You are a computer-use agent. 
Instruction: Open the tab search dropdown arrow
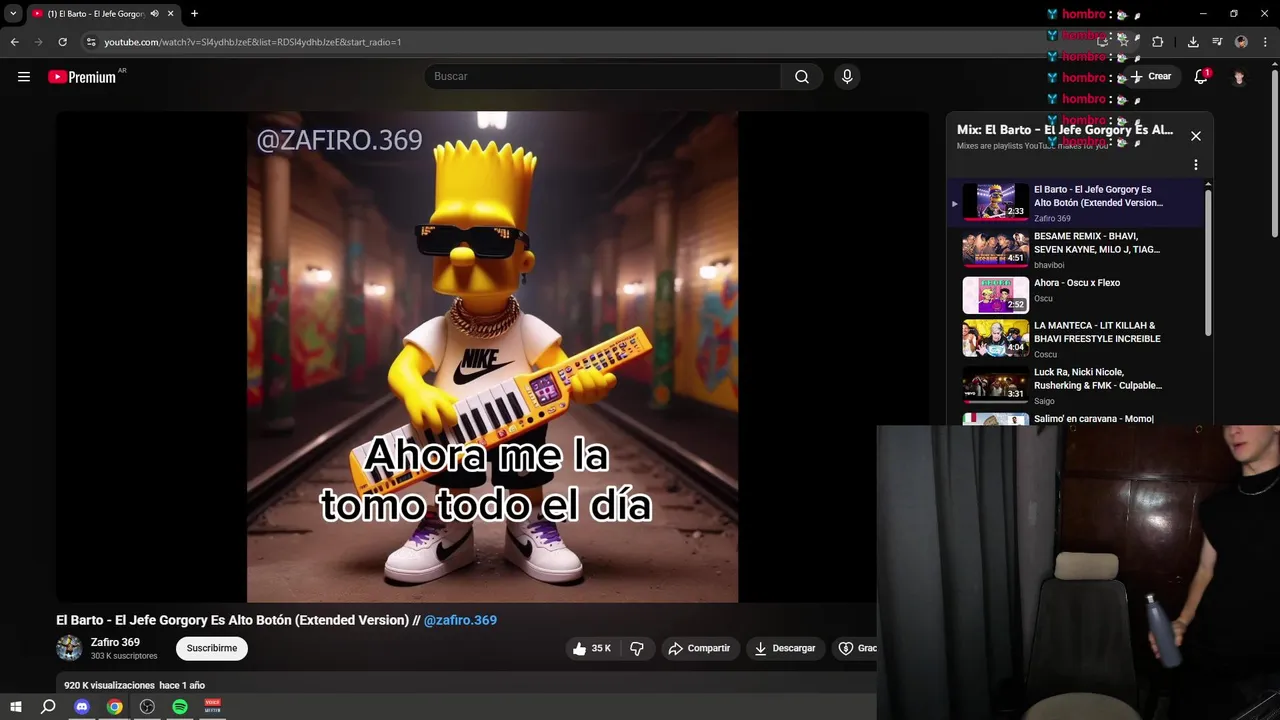pyautogui.click(x=13, y=13)
